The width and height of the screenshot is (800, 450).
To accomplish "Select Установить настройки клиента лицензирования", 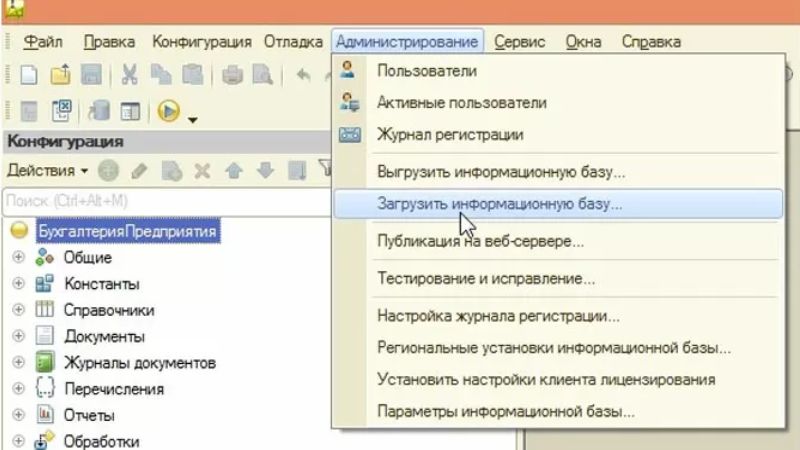I will (x=558, y=380).
